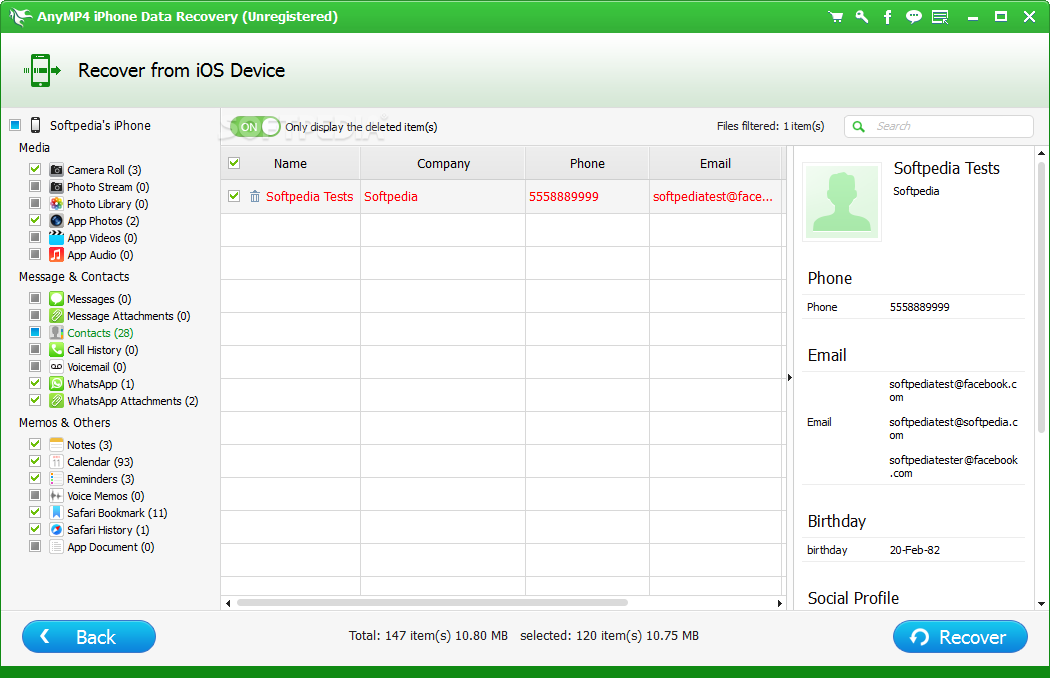Uncheck the Safari Bookmark checkbox

[x=35, y=512]
